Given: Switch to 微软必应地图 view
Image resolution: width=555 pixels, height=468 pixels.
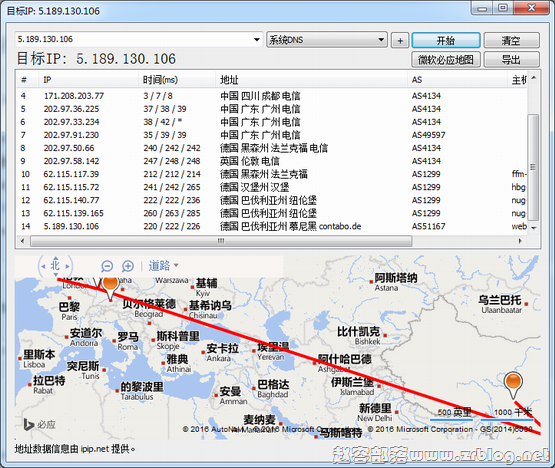Looking at the screenshot, I should point(446,59).
